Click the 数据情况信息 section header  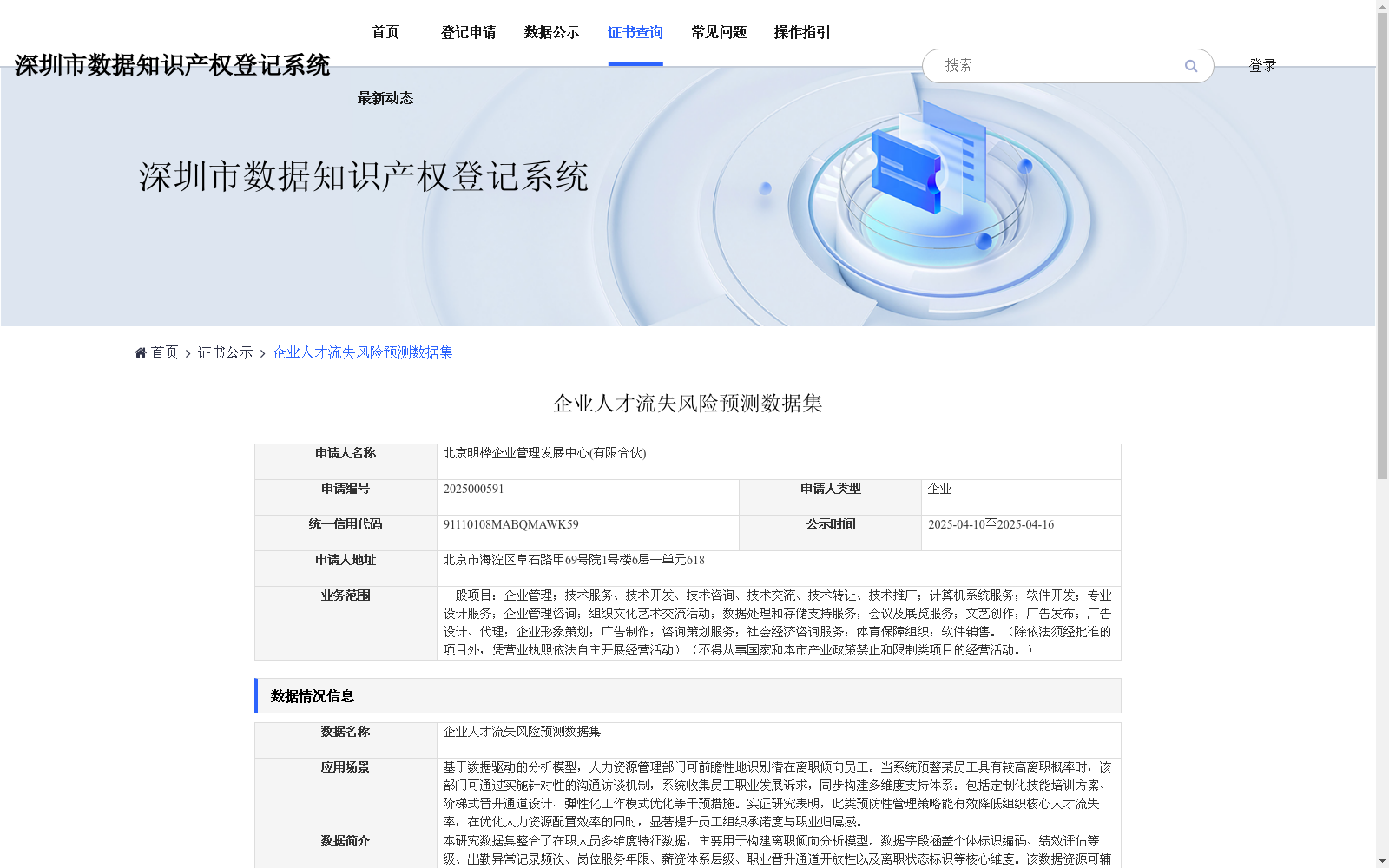click(688, 696)
